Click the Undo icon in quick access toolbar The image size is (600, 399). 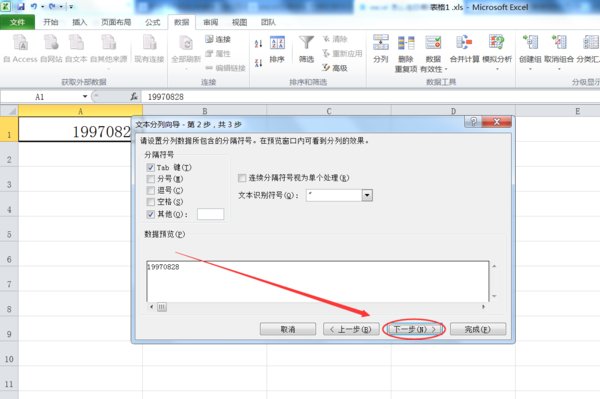[34, 7]
